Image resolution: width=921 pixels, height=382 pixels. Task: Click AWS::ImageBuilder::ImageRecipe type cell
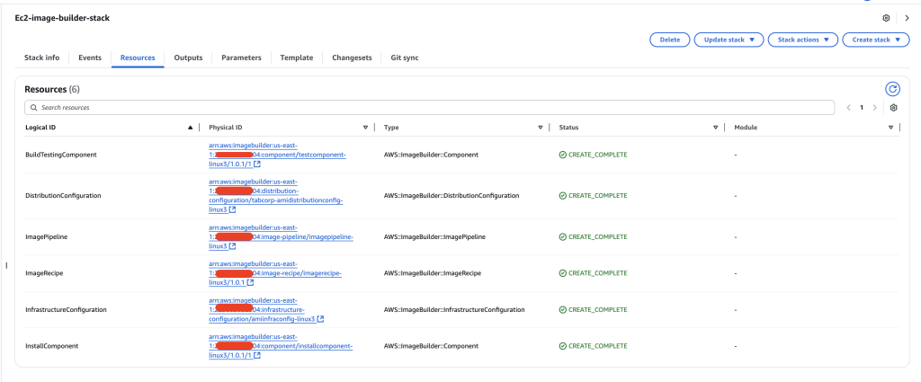(432, 273)
